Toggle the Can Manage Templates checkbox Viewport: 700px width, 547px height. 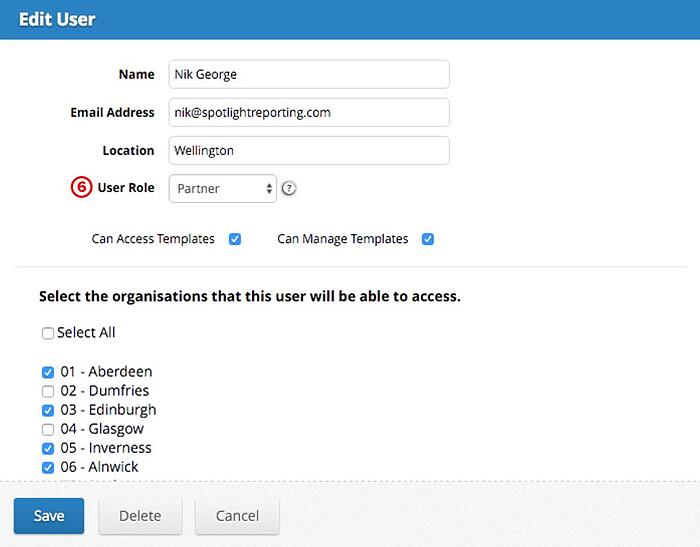428,239
